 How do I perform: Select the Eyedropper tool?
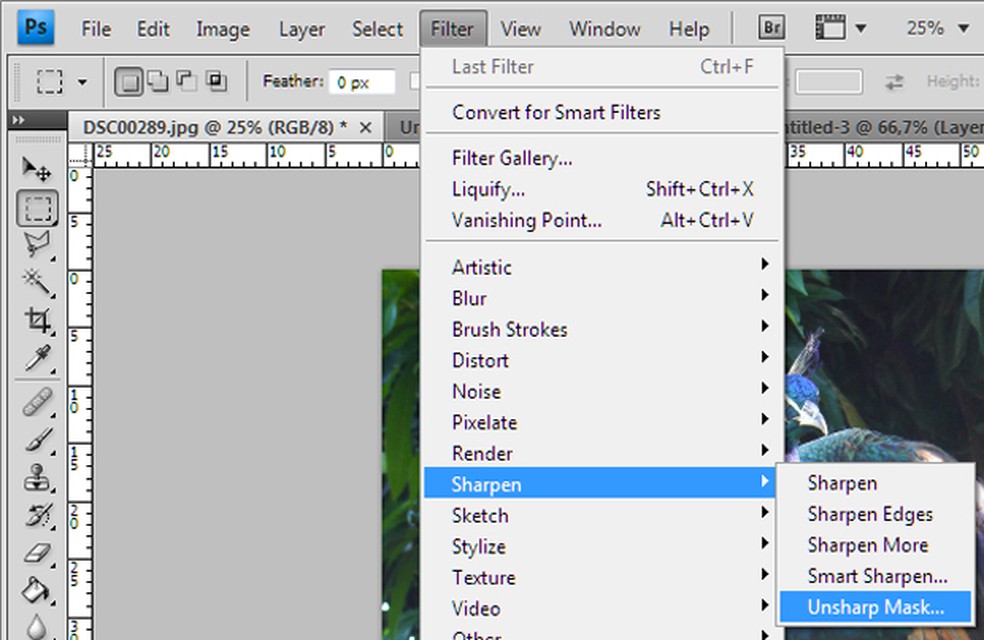point(36,358)
